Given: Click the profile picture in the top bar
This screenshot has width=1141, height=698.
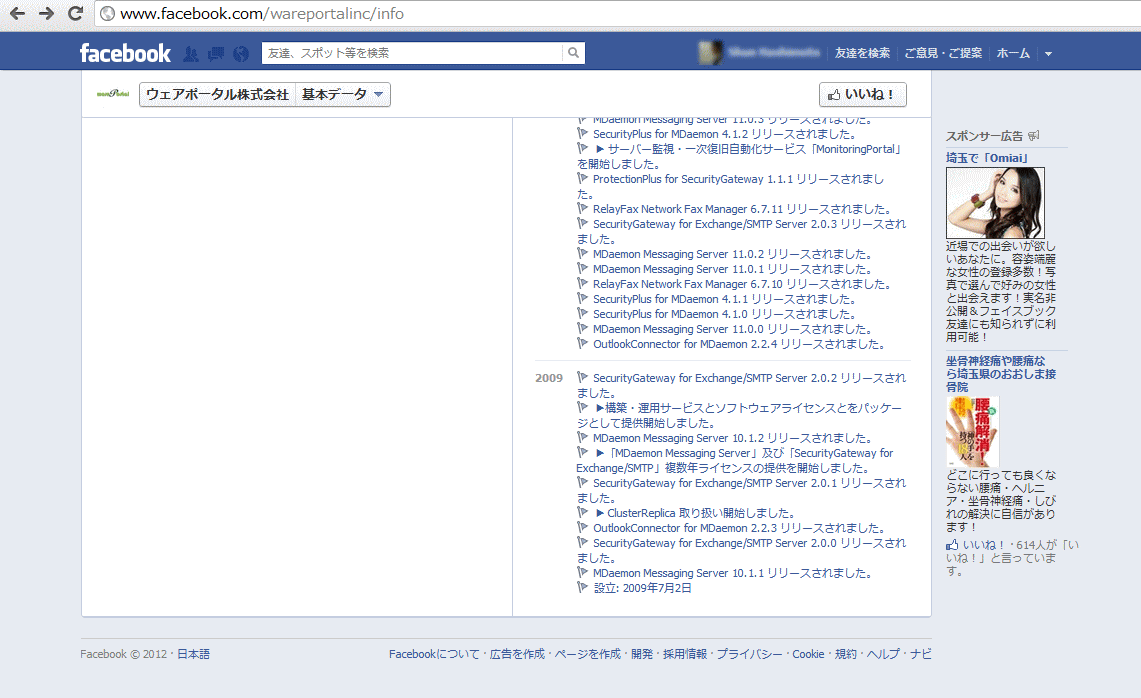Looking at the screenshot, I should [709, 52].
